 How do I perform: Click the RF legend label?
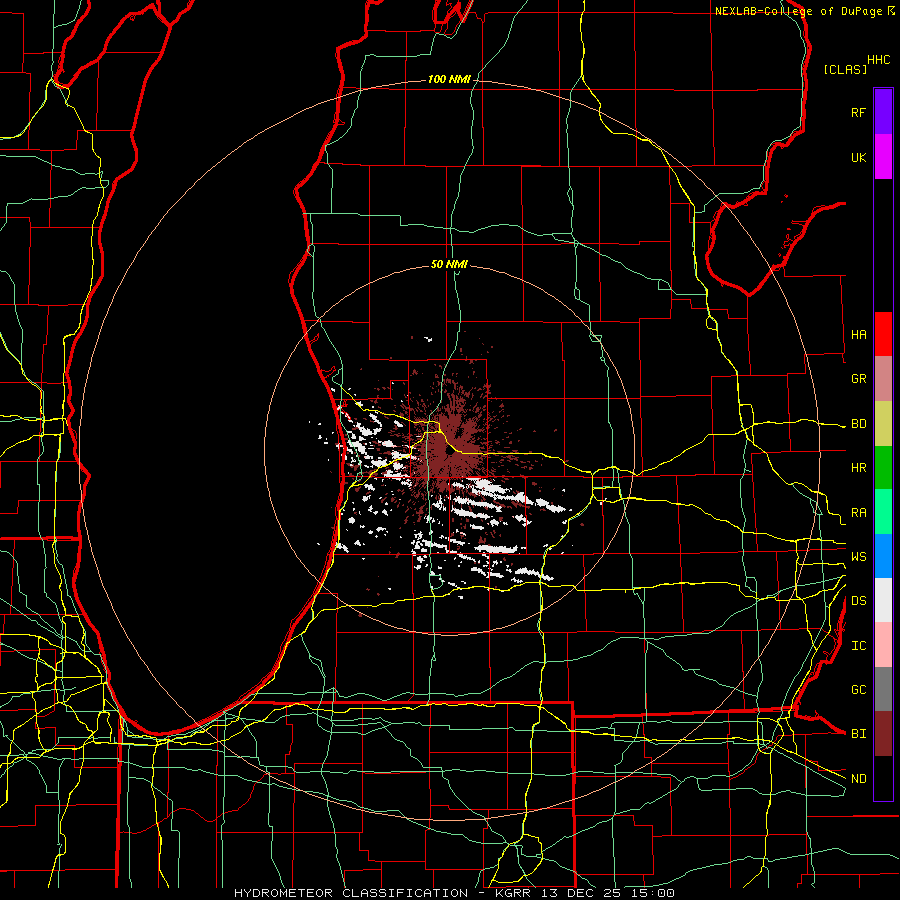858,112
